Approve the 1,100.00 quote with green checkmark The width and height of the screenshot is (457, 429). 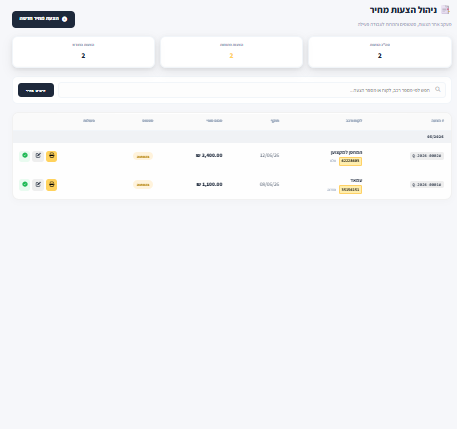pos(25,185)
